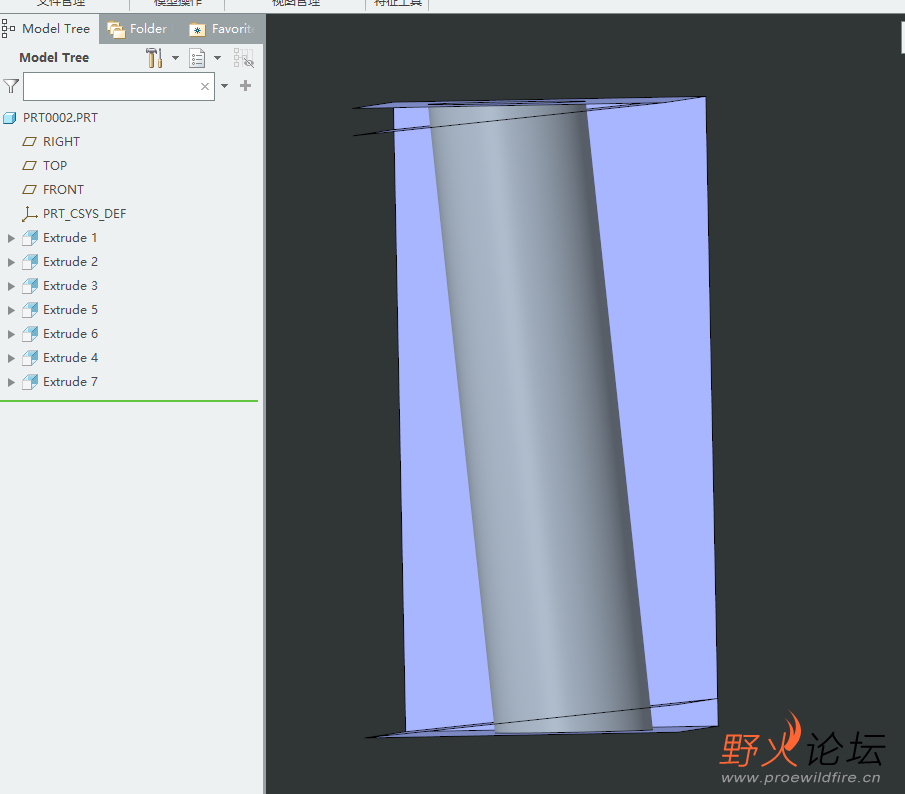Expand the Extrude 1 feature

[x=11, y=238]
